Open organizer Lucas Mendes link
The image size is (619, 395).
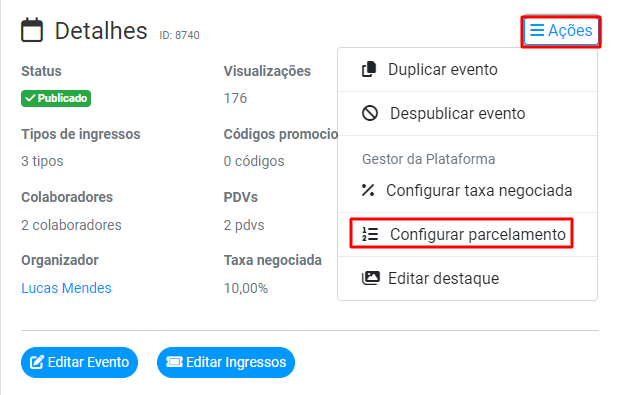tap(66, 288)
